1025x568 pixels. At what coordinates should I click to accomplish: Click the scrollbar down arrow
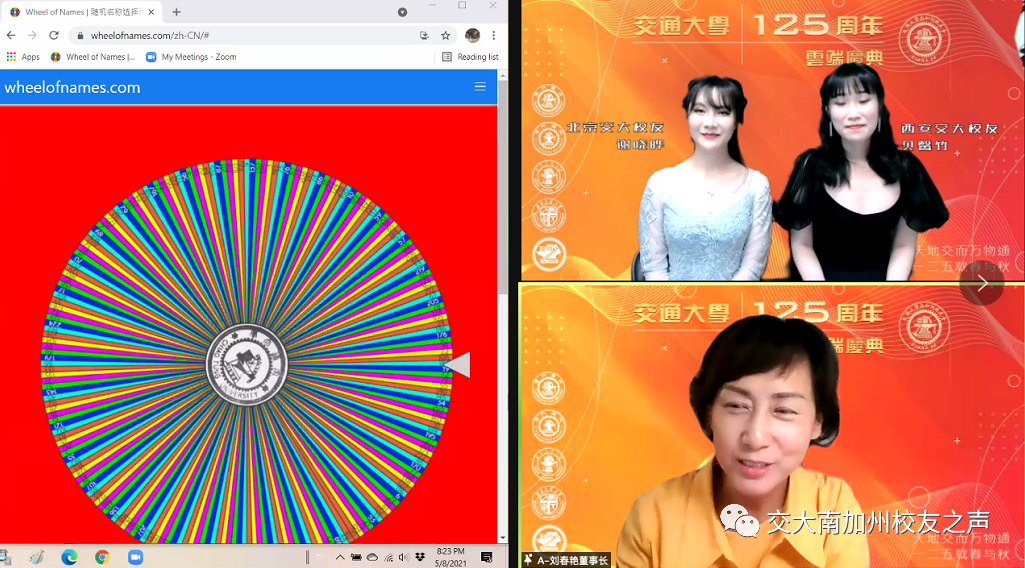(503, 538)
